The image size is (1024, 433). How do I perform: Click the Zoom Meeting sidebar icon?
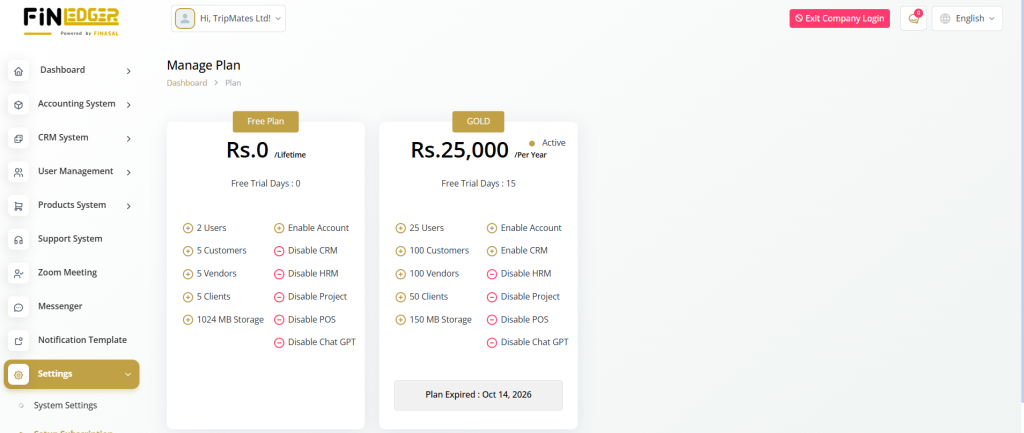pyautogui.click(x=18, y=273)
